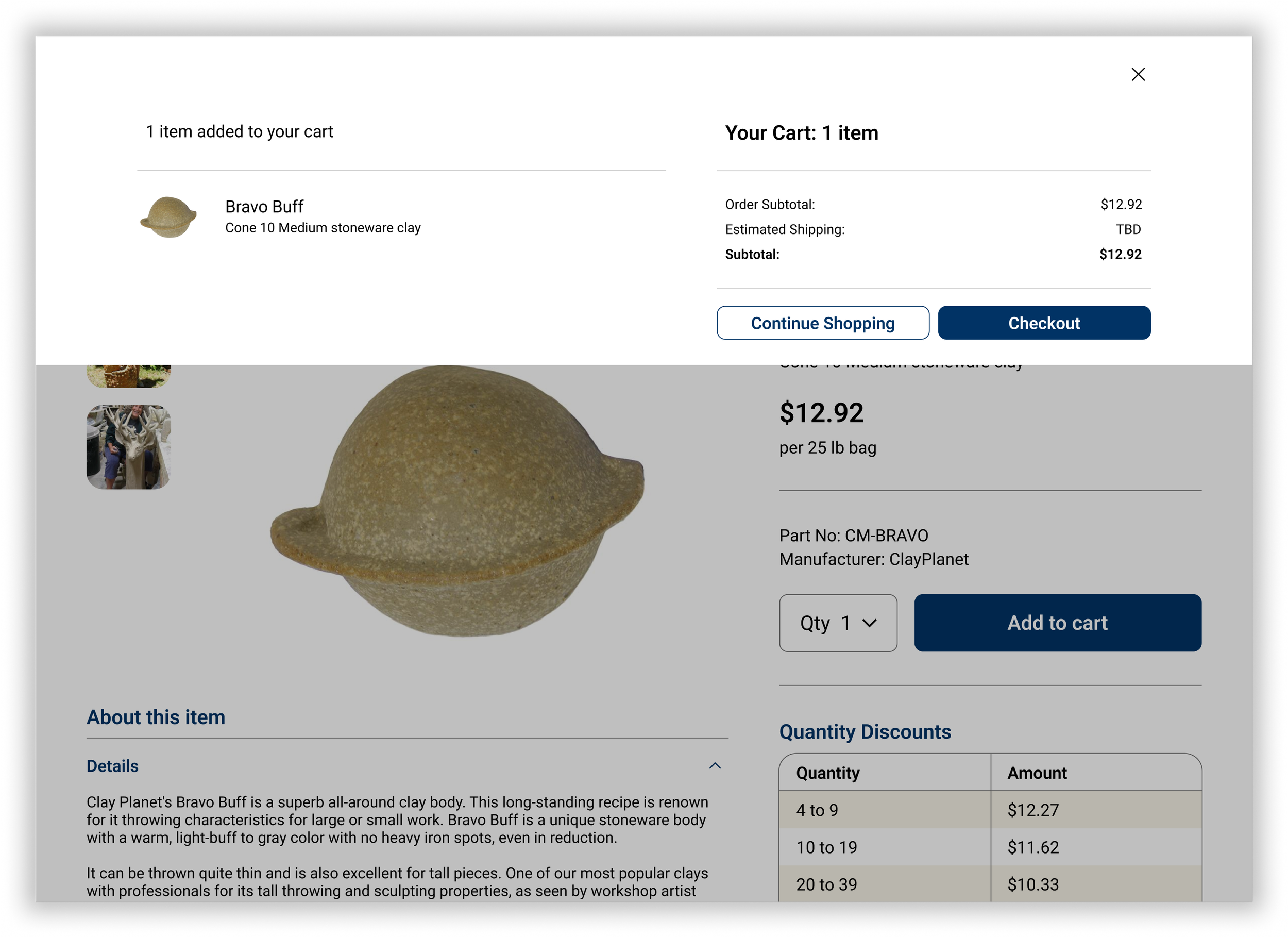Click the Your Cart: 1 item heading
The image size is (1288, 937).
click(801, 133)
